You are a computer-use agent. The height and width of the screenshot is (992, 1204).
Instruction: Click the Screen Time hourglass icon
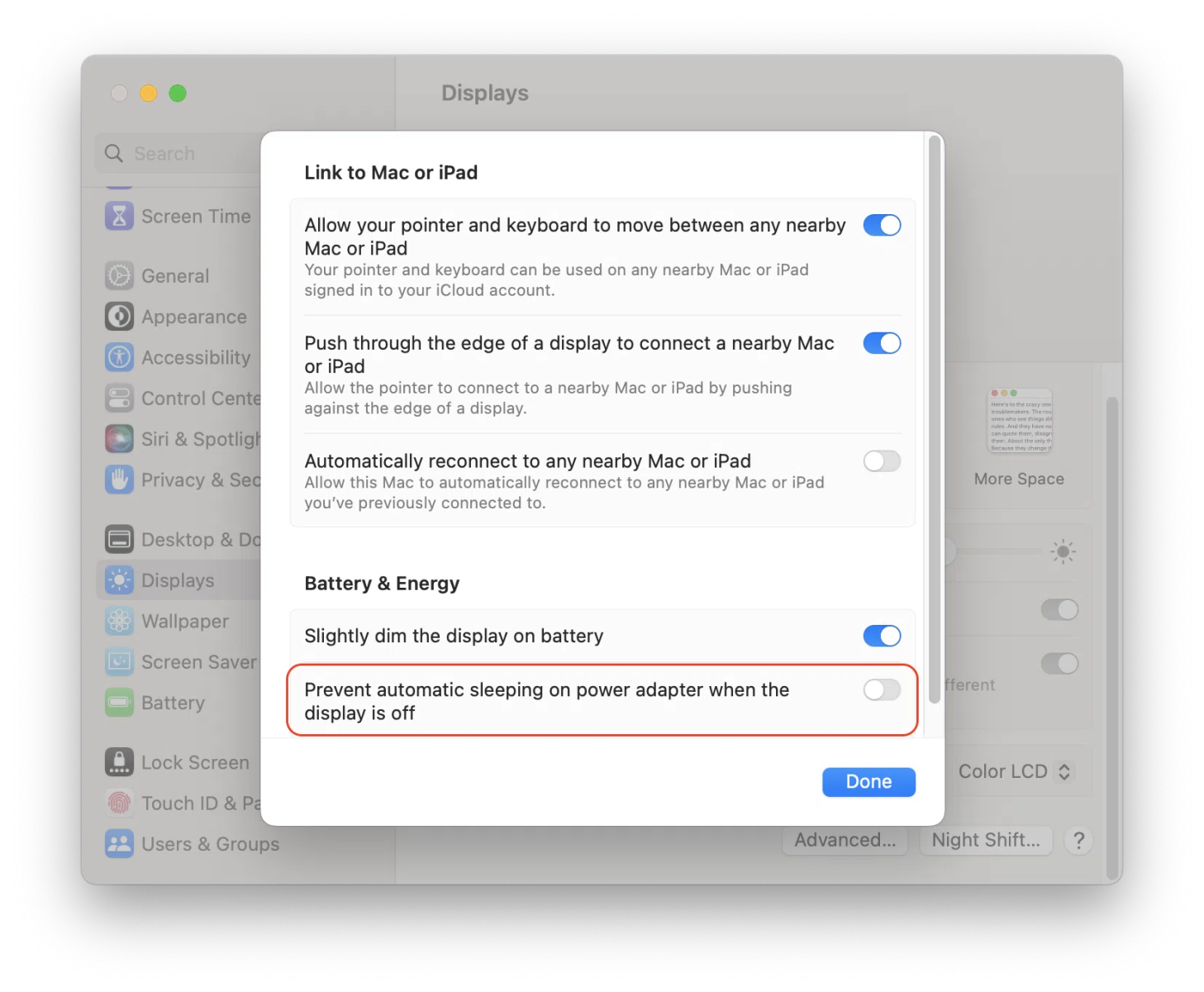coord(119,216)
